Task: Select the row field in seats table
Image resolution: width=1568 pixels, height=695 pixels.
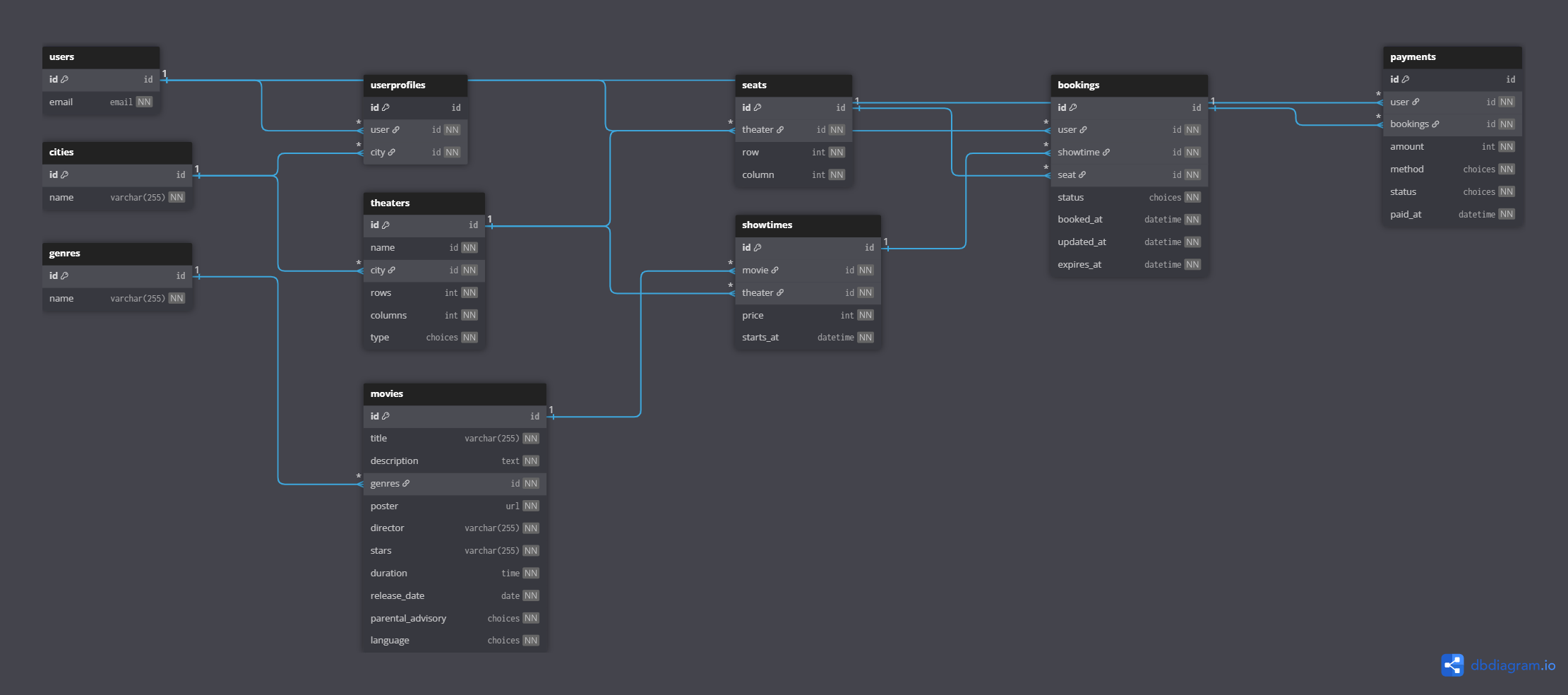Action: coord(794,153)
